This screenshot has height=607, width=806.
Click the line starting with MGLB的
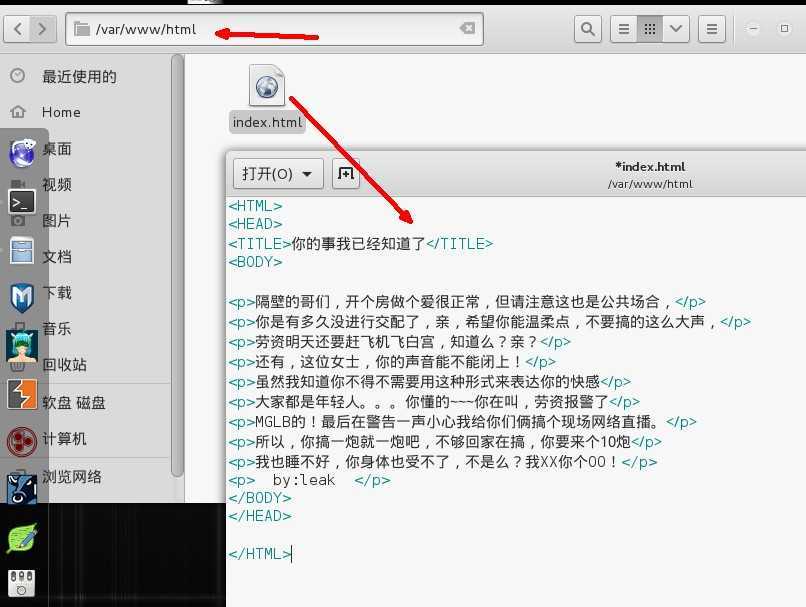(463, 422)
